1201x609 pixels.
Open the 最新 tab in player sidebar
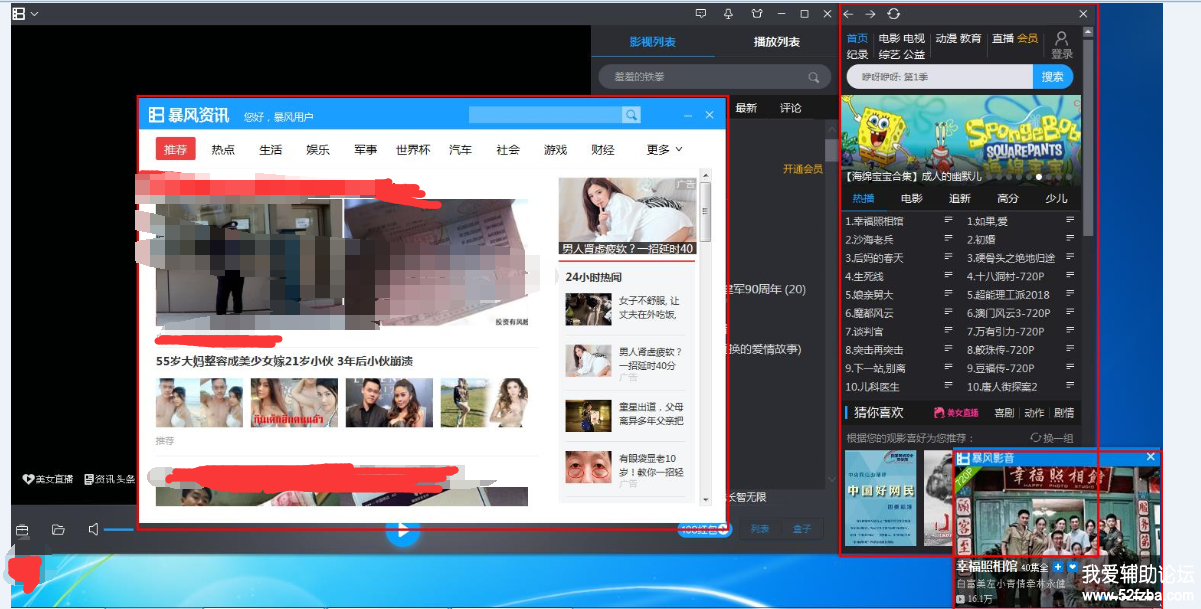pos(746,108)
